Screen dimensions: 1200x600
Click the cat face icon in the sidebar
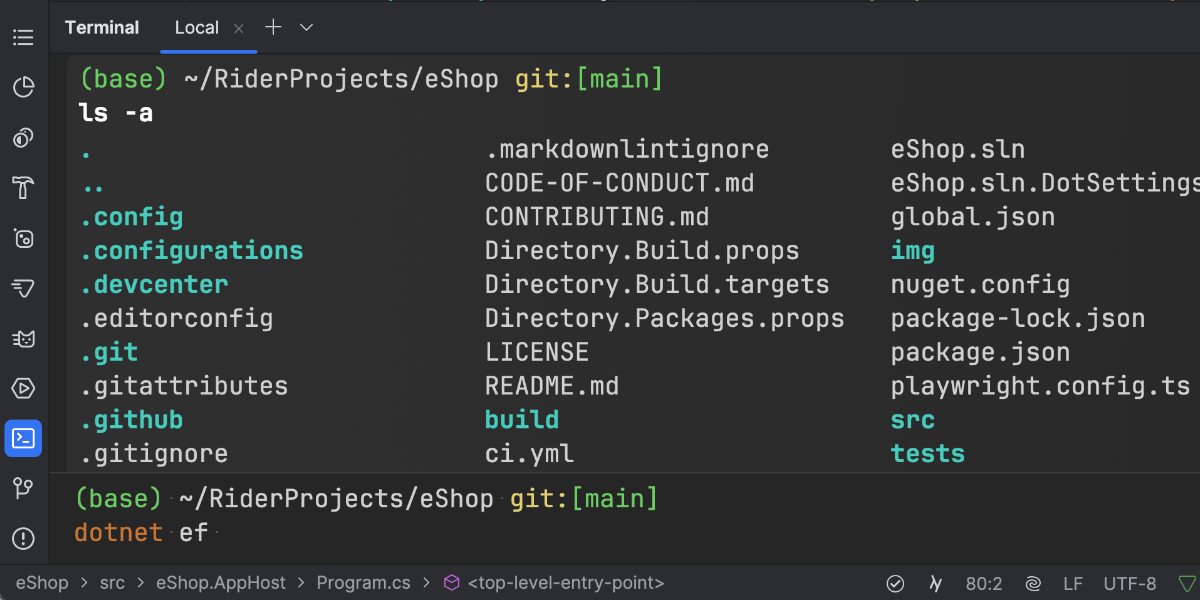coord(23,339)
